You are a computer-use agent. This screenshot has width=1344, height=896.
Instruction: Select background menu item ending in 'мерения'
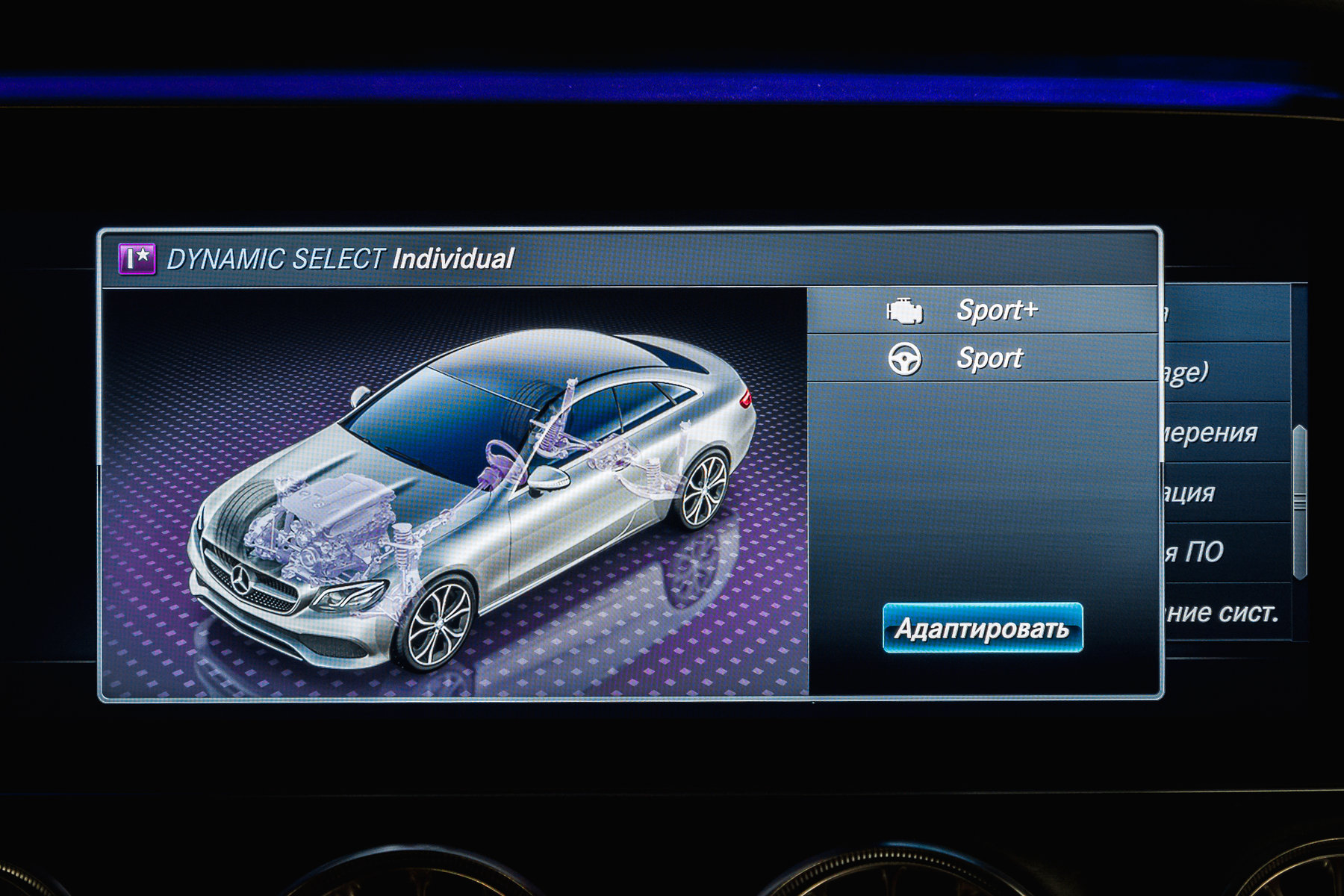pos(1226,433)
